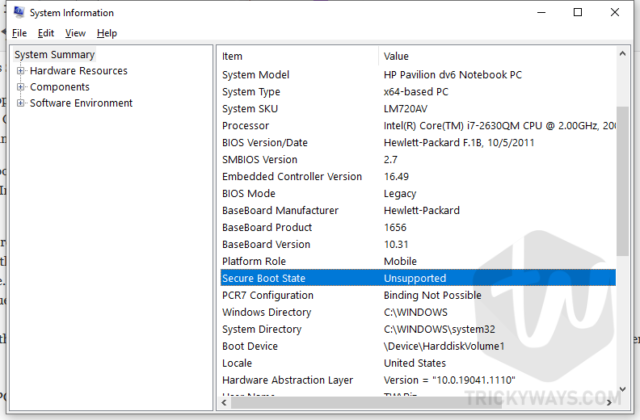Click the horizontal scrollbar thumb

pos(366,402)
